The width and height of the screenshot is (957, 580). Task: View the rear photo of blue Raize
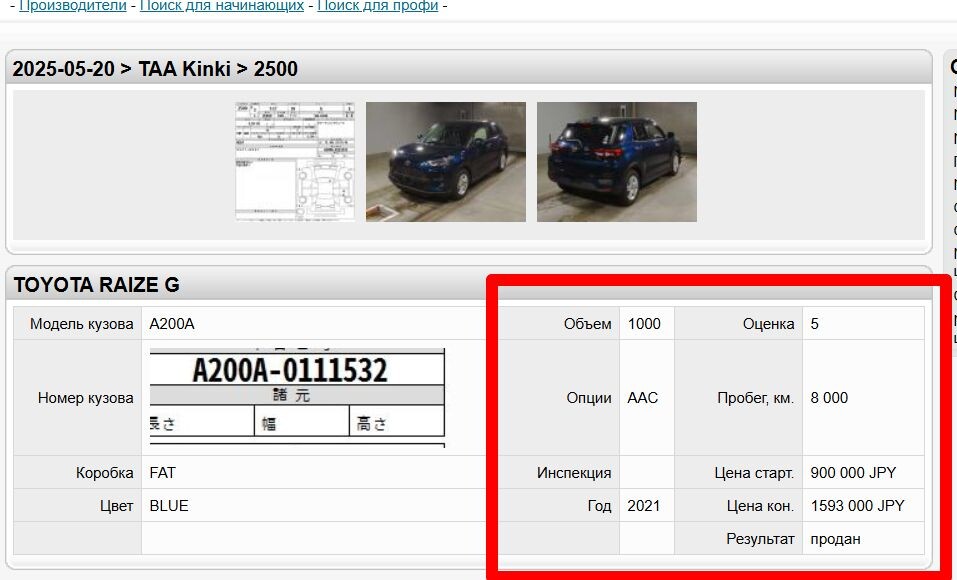[x=616, y=162]
